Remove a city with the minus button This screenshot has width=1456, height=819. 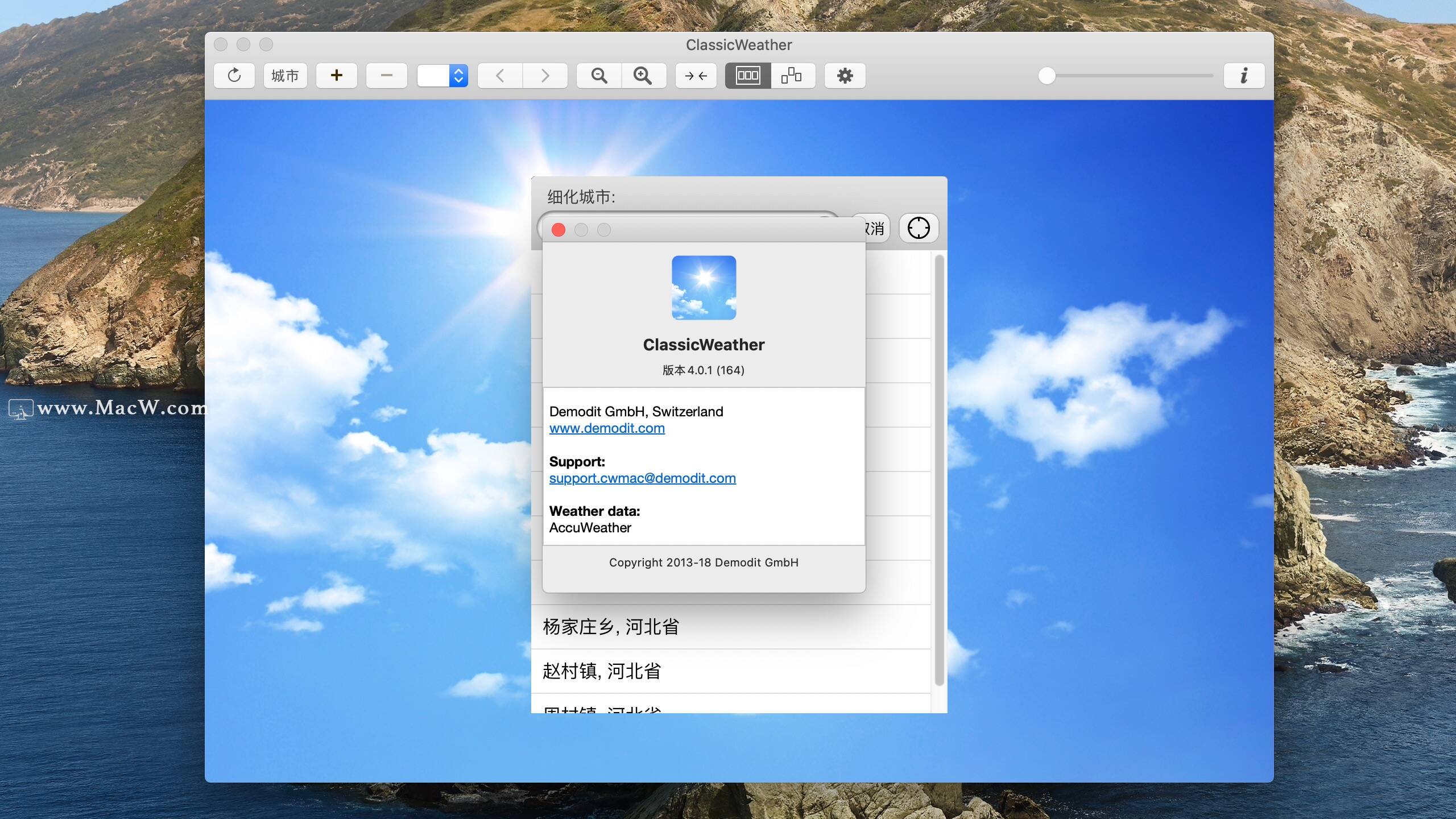tap(387, 76)
